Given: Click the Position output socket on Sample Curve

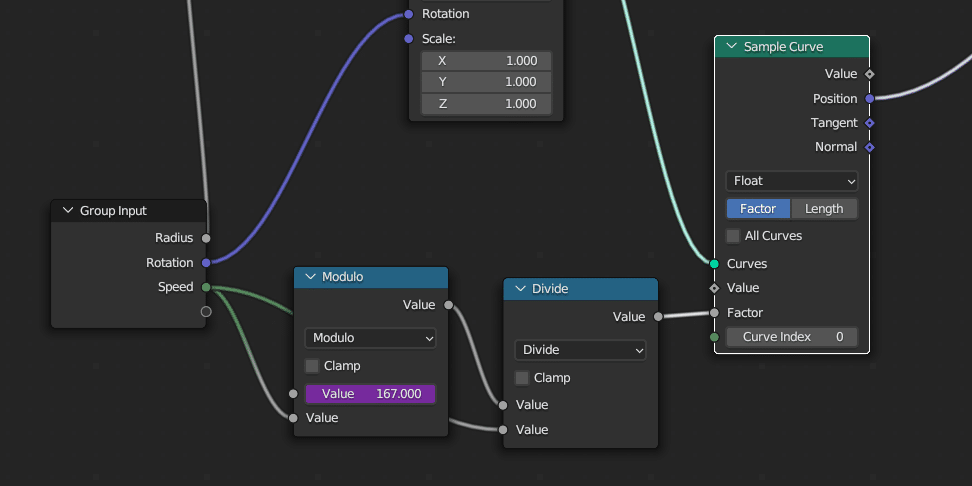Looking at the screenshot, I should click(x=869, y=99).
